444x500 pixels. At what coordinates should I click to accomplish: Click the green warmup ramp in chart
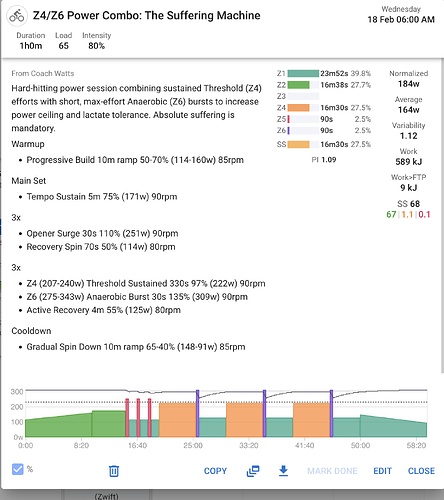pos(59,426)
